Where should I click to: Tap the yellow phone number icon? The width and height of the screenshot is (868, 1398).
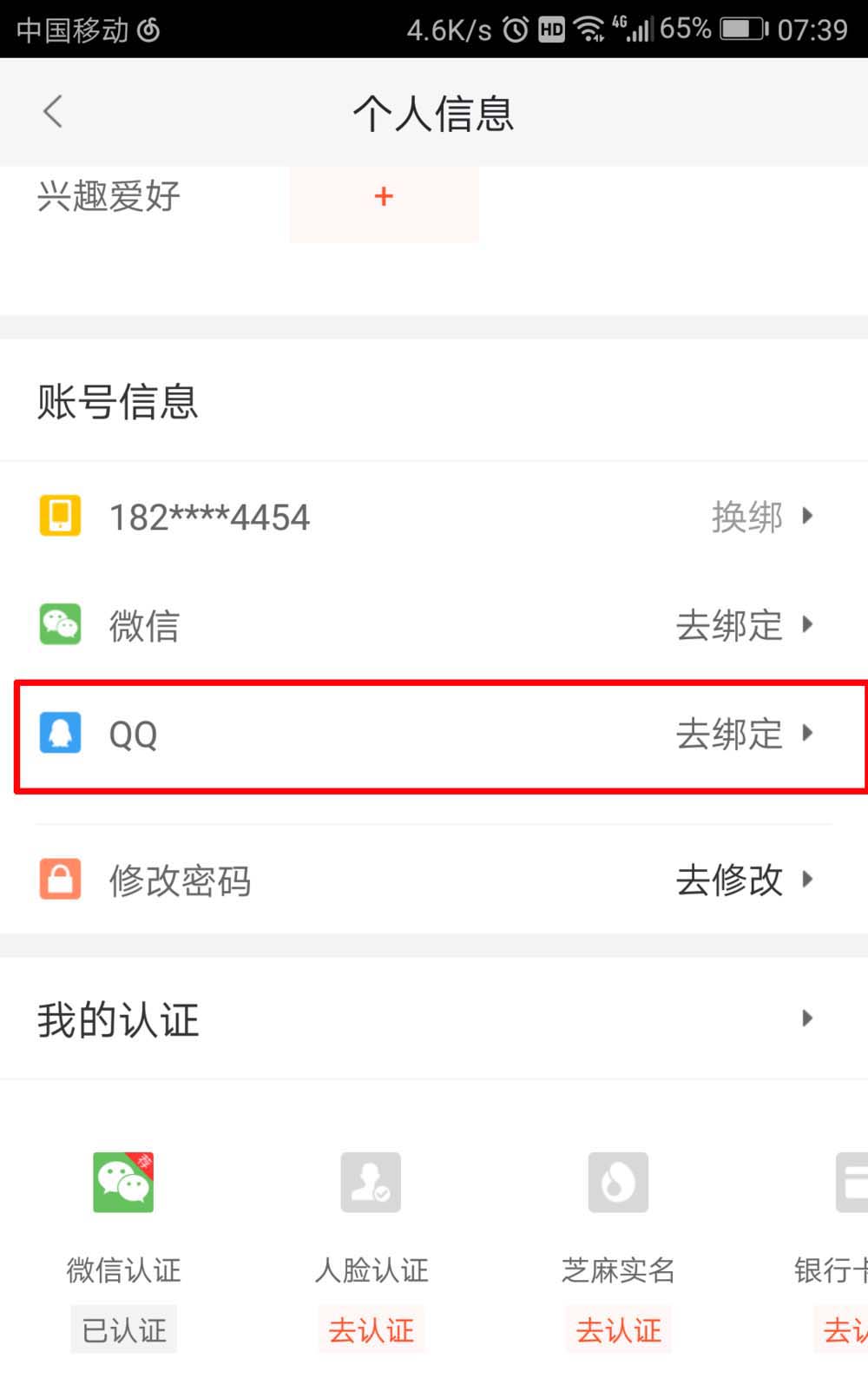(x=60, y=516)
